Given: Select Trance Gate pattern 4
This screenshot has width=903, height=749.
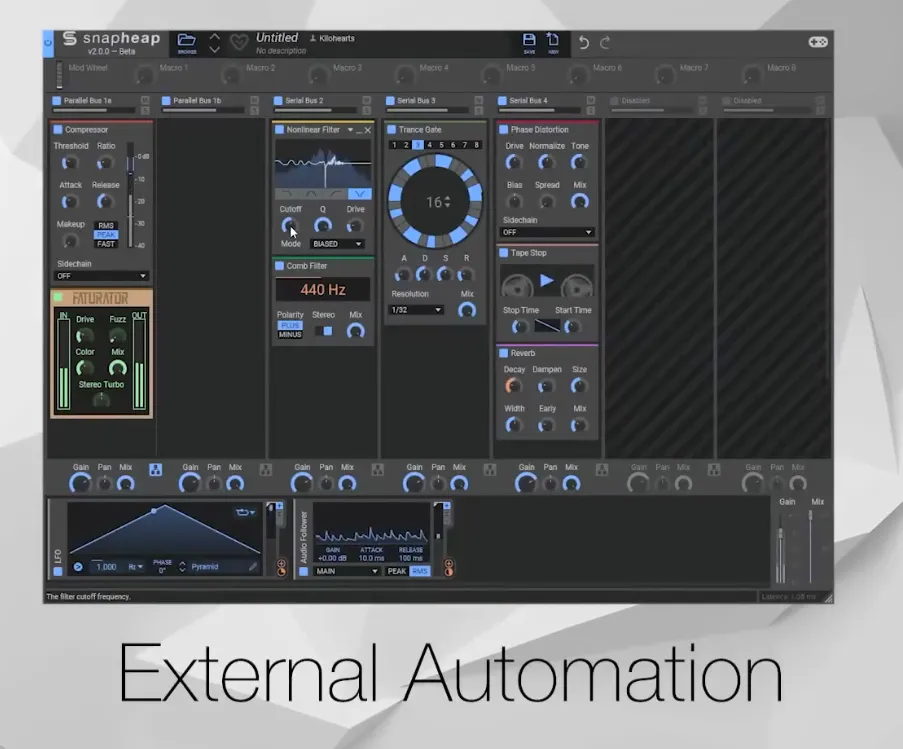Looking at the screenshot, I should tap(430, 145).
